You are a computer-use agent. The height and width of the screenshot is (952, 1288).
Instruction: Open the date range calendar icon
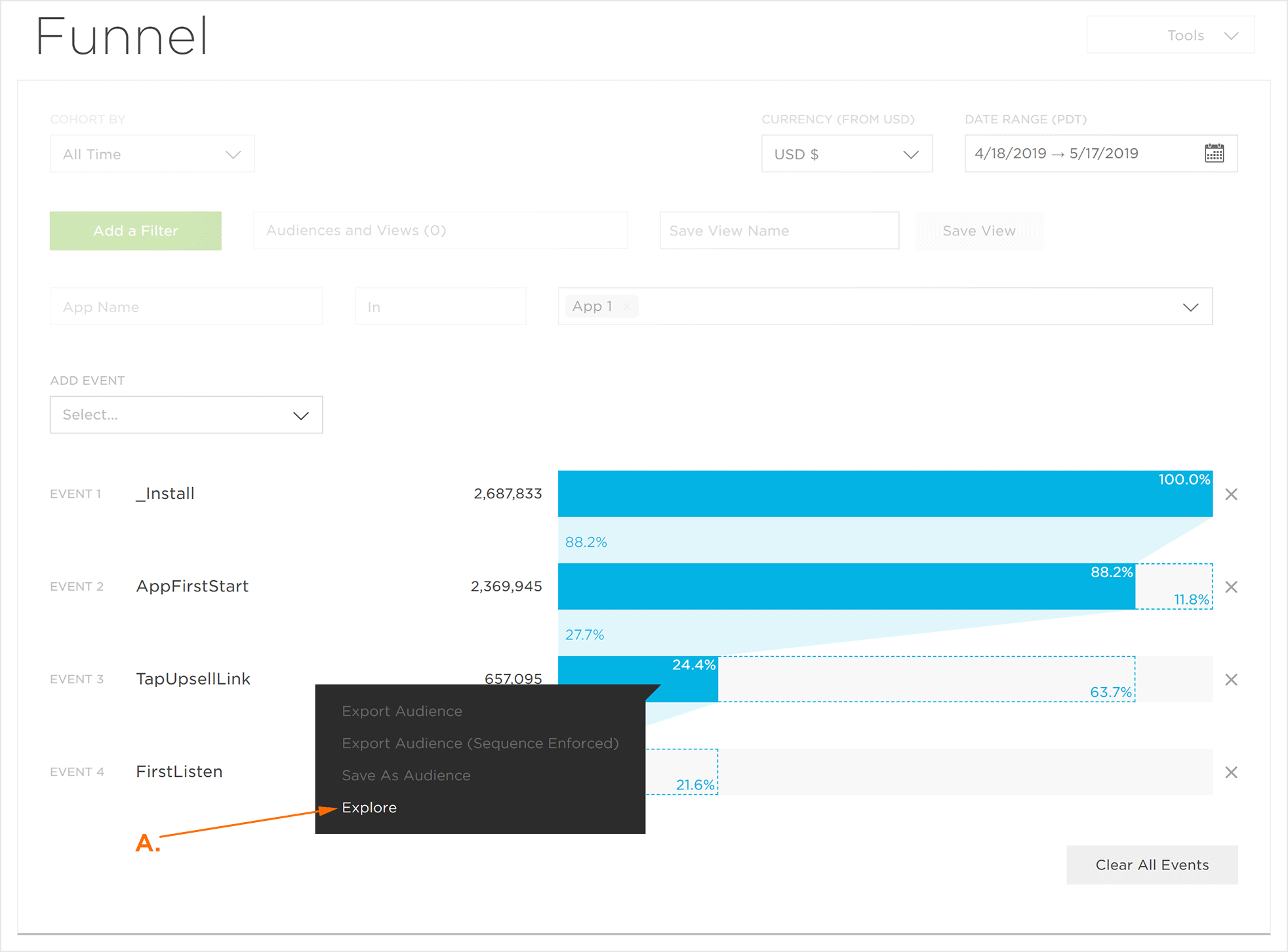(1214, 153)
